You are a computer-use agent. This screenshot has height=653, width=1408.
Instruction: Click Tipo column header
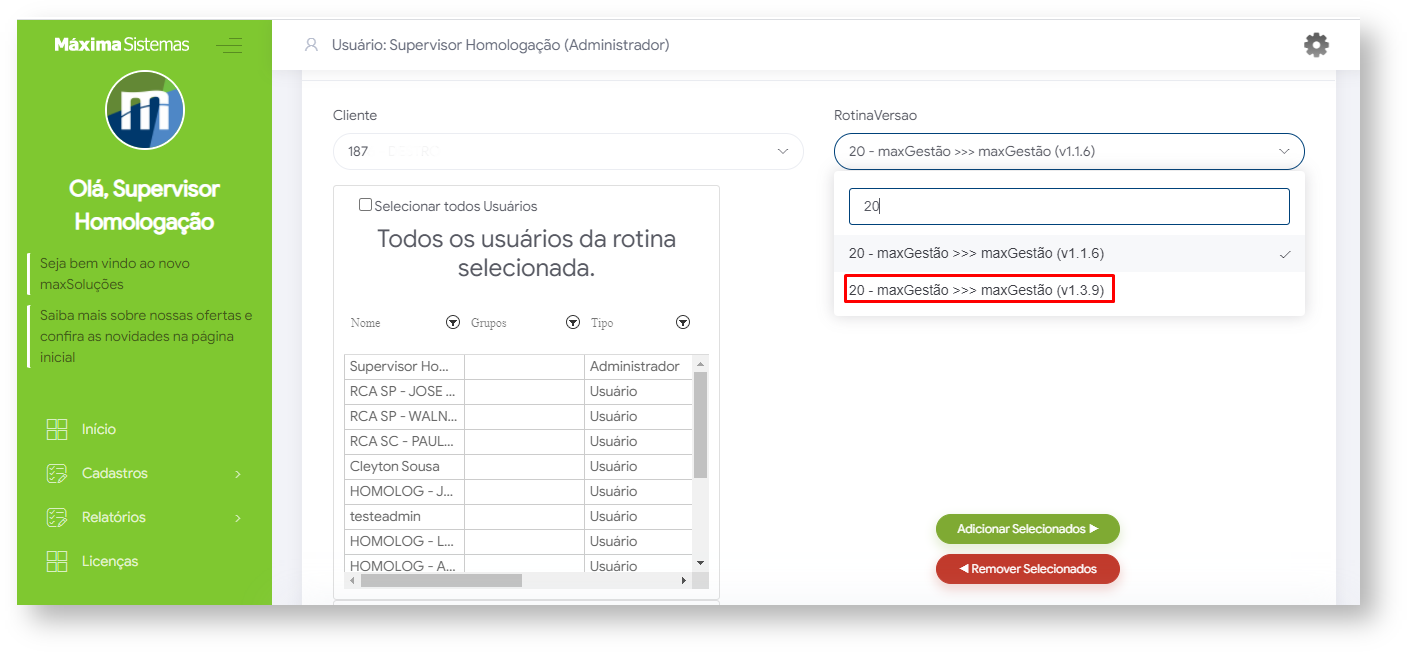602,323
